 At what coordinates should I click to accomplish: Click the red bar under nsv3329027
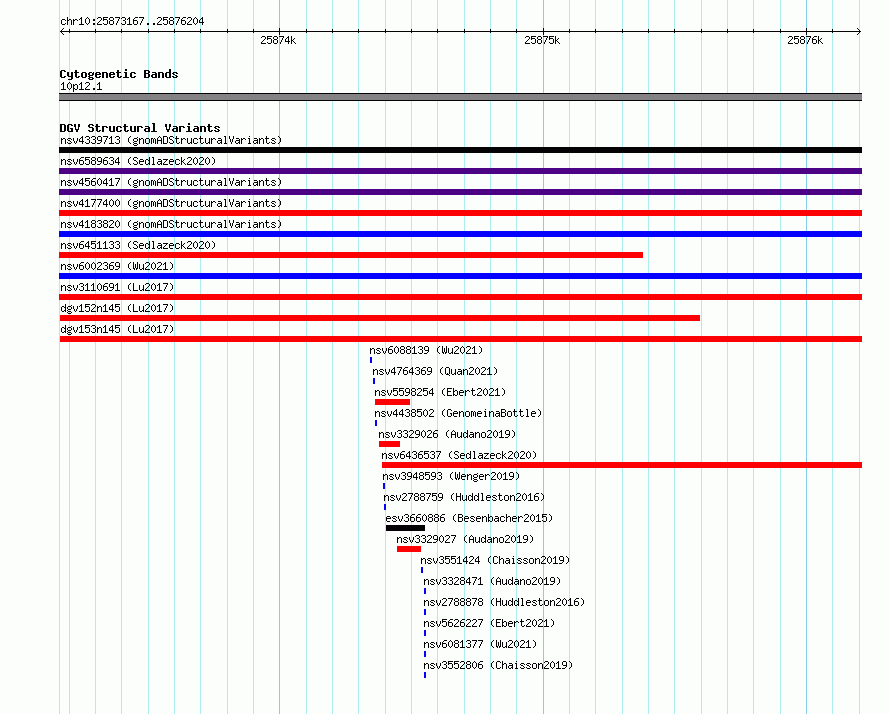pos(409,549)
